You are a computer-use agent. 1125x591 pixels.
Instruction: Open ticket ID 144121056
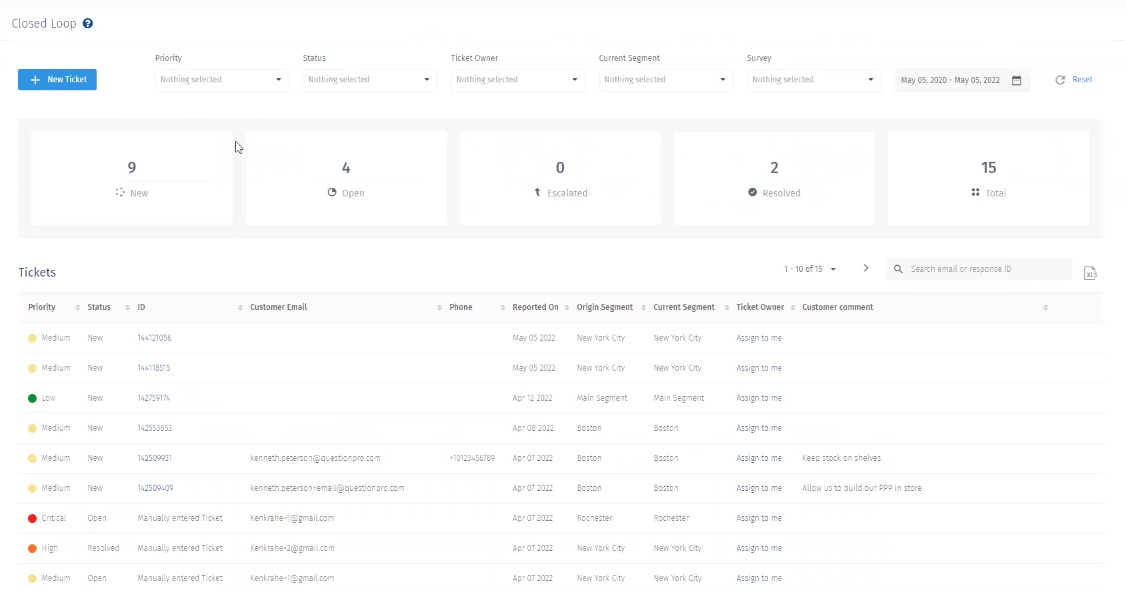154,338
